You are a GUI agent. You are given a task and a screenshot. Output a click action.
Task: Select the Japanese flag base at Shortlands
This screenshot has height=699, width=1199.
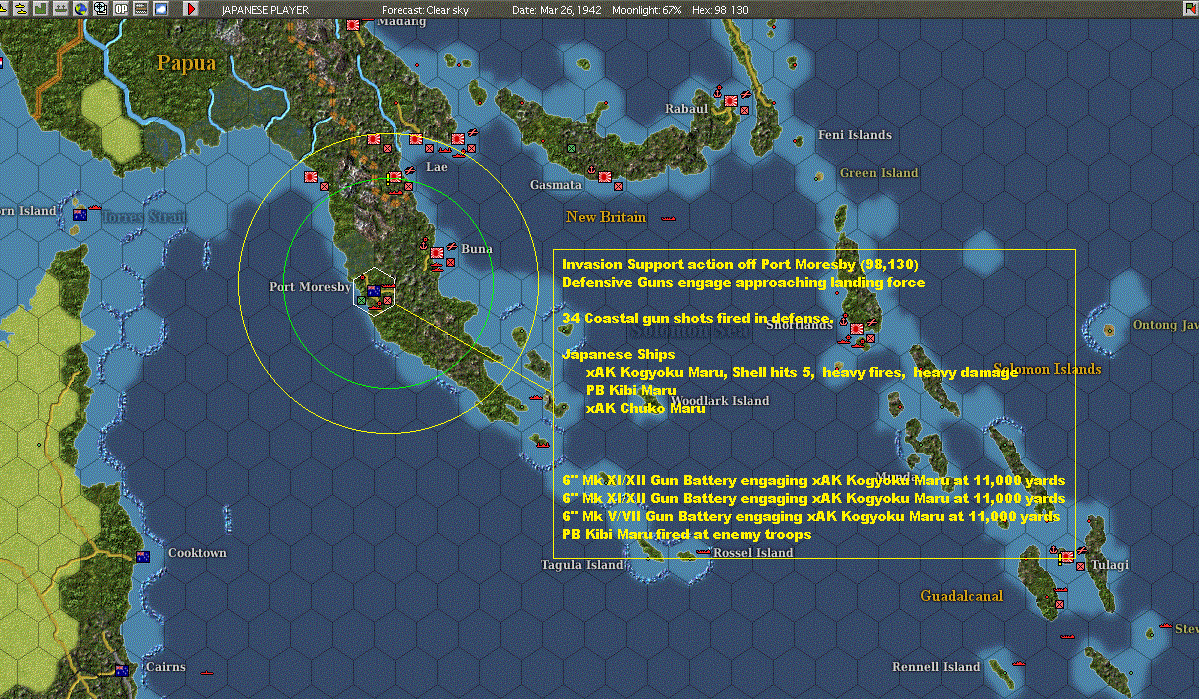[x=857, y=329]
